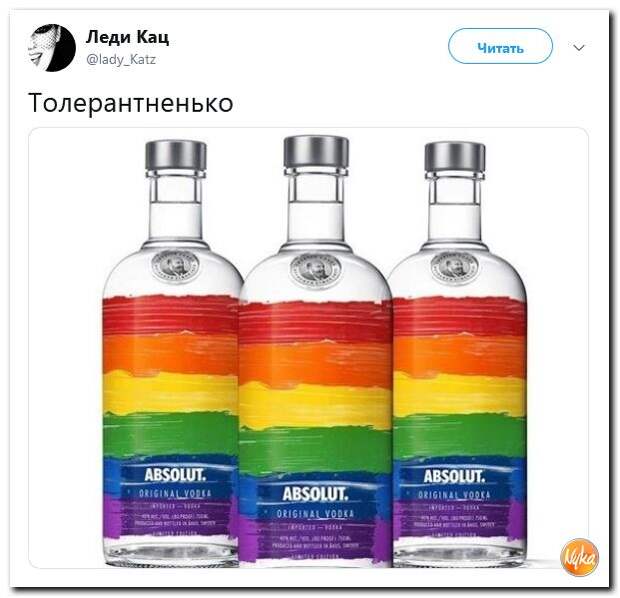Image resolution: width=620 pixels, height=598 pixels.
Task: Click the orange Nyka watermark logo
Action: (x=580, y=557)
